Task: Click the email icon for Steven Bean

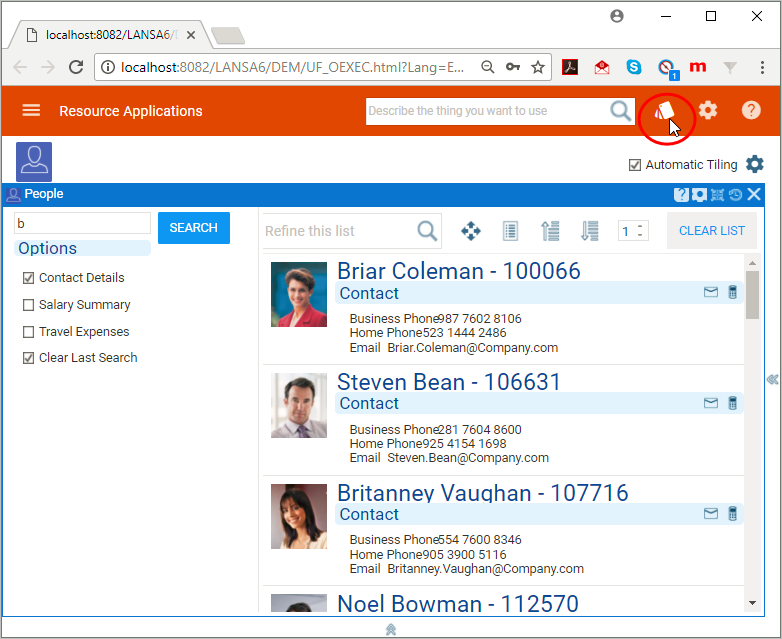Action: [711, 403]
